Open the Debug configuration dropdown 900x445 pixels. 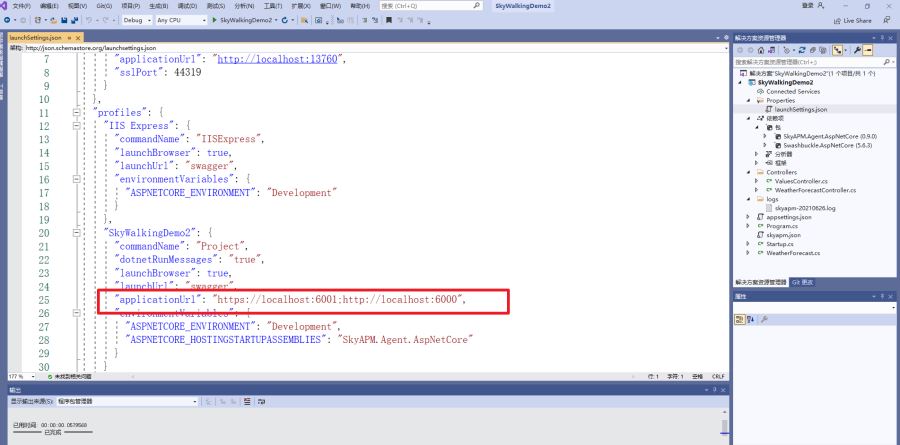pyautogui.click(x=137, y=20)
